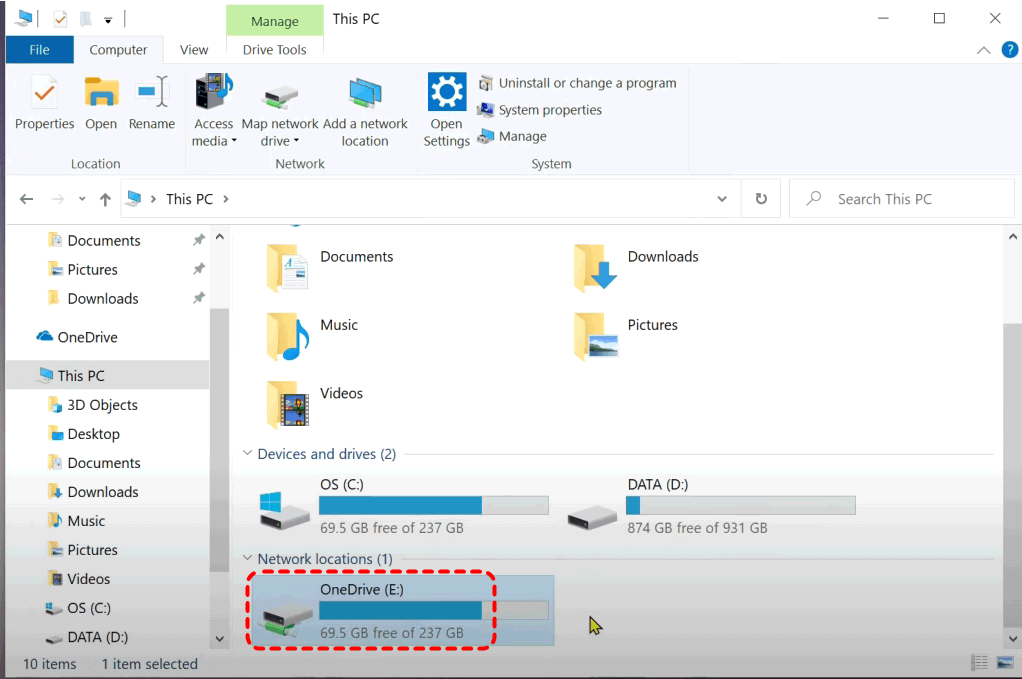The image size is (1022, 679).
Task: Select This PC in navigation pane
Action: pos(108,375)
